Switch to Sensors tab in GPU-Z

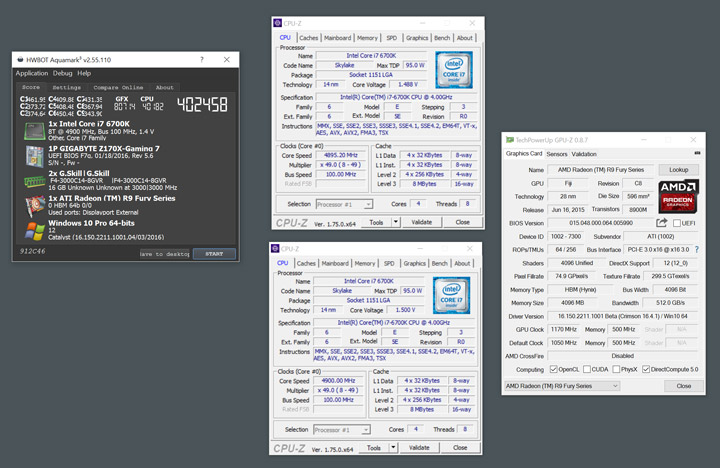click(x=557, y=154)
